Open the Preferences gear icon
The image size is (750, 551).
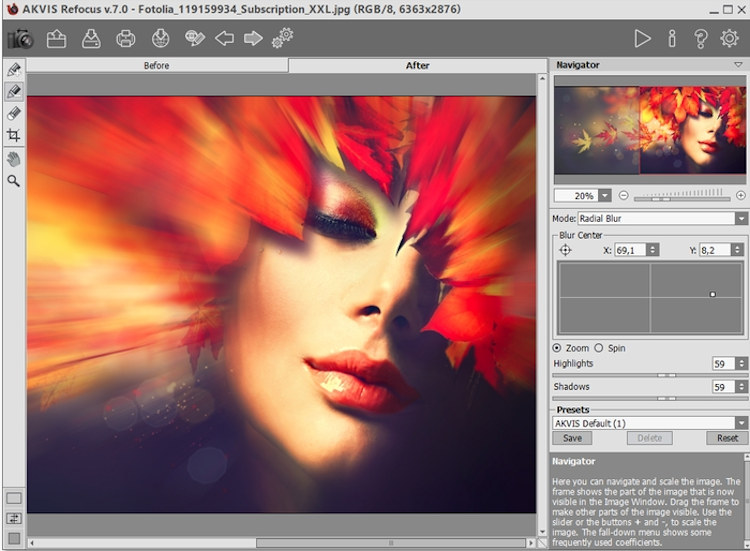tap(729, 39)
